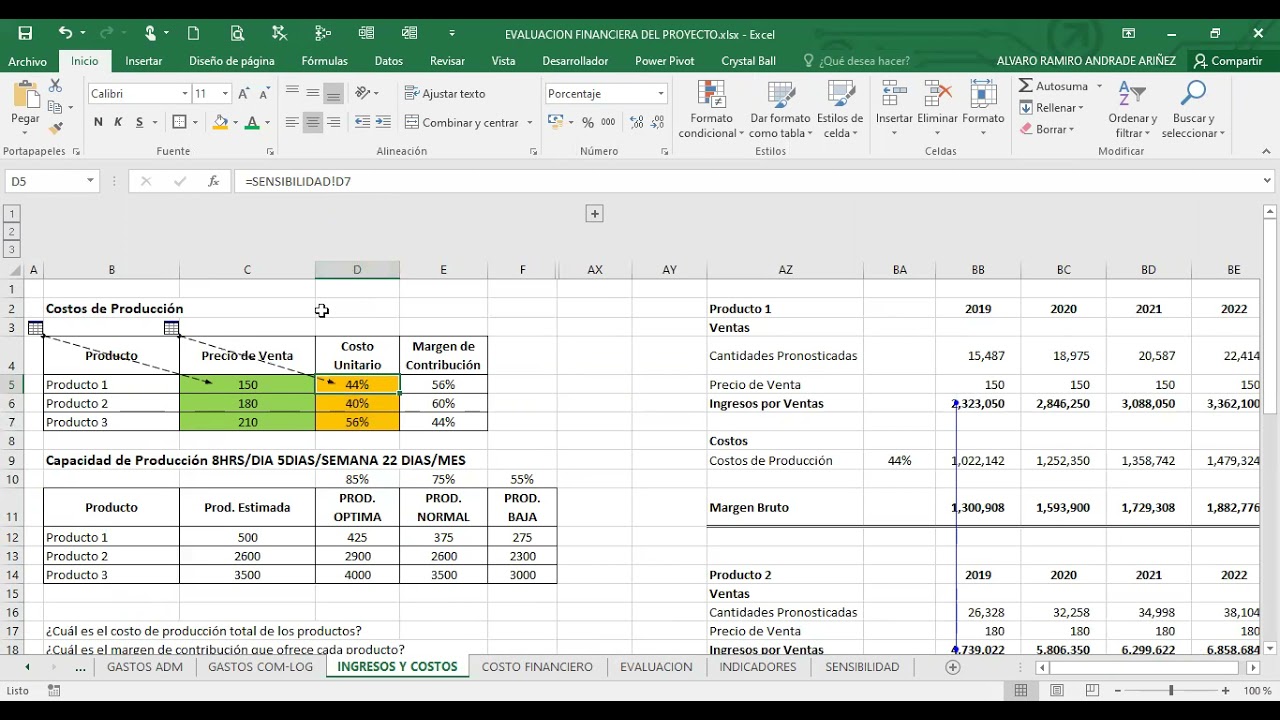Image resolution: width=1280 pixels, height=720 pixels.
Task: Click the Fill Color paint bucket icon
Action: click(x=221, y=122)
